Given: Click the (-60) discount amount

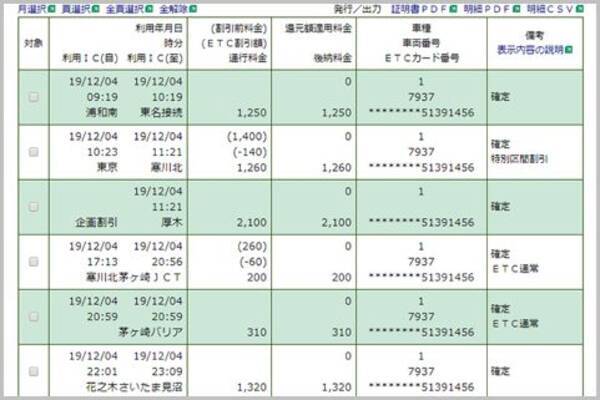Looking at the screenshot, I should coord(253,262).
